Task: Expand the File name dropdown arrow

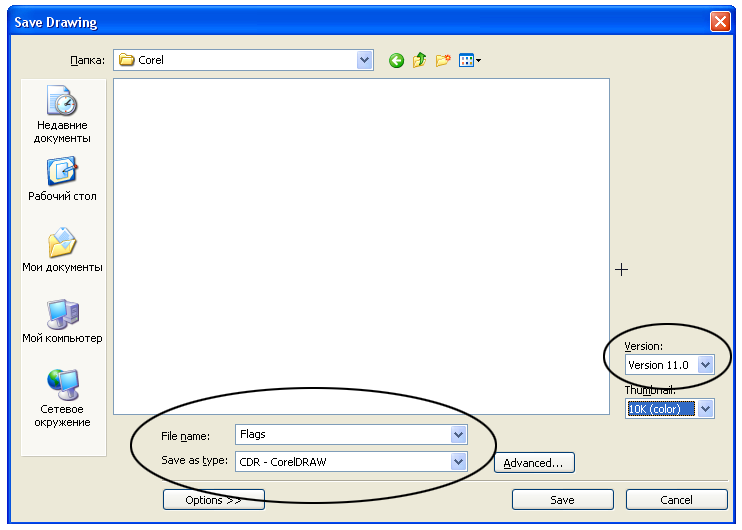Action: 458,434
